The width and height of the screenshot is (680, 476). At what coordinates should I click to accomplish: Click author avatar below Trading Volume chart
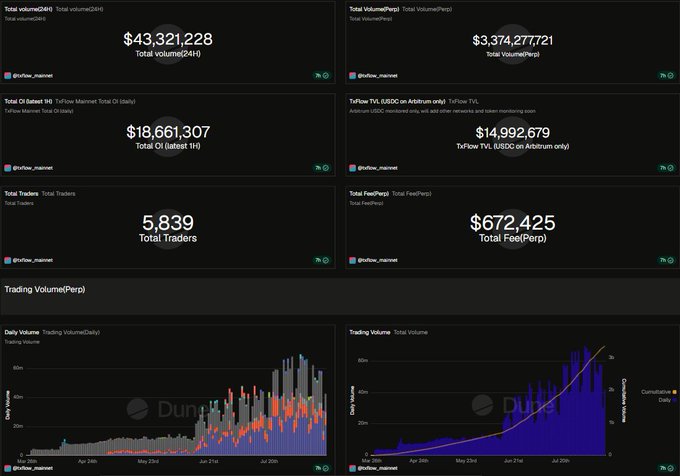(x=353, y=468)
